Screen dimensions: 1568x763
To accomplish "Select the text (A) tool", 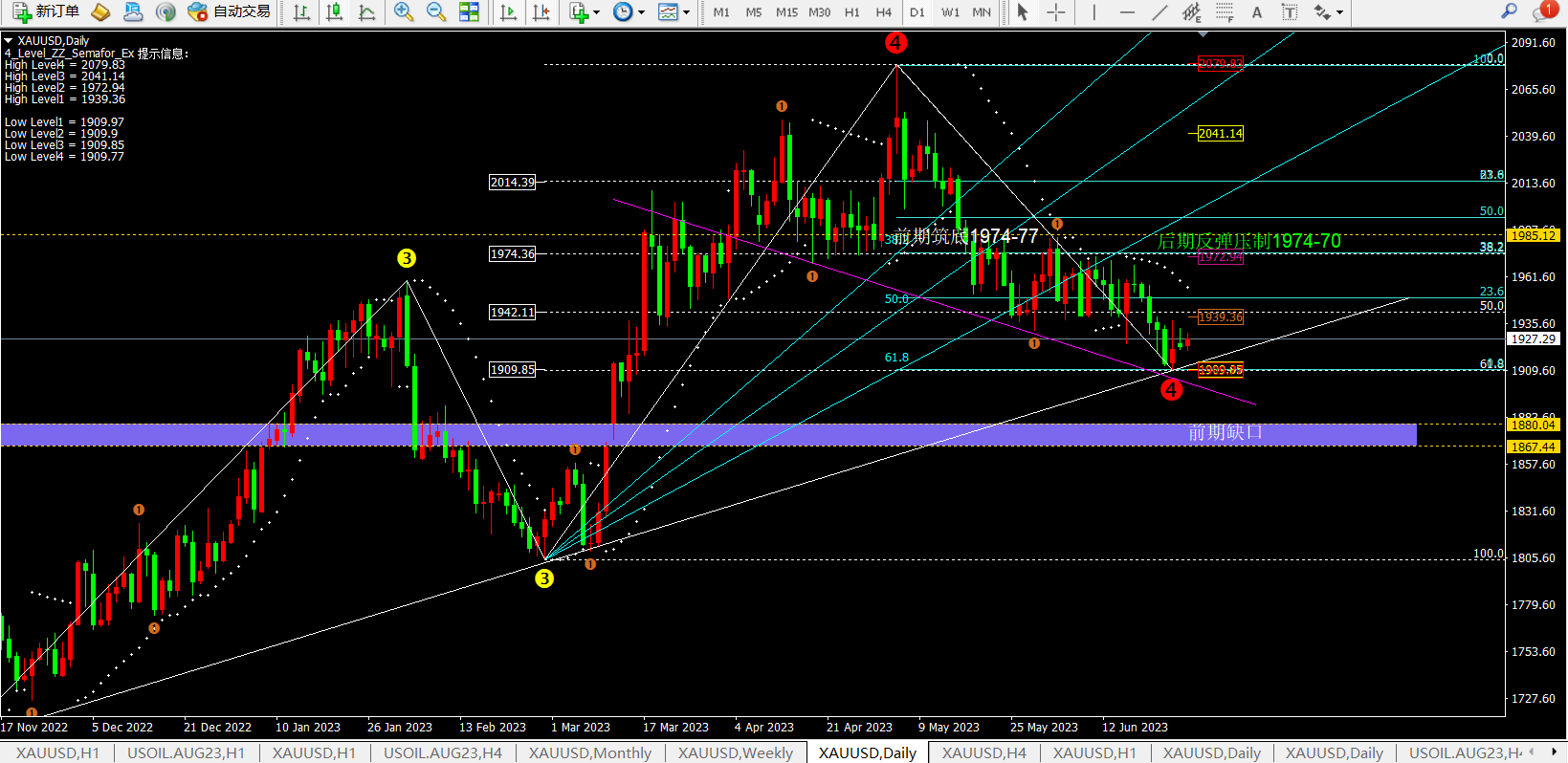I will (x=1257, y=11).
